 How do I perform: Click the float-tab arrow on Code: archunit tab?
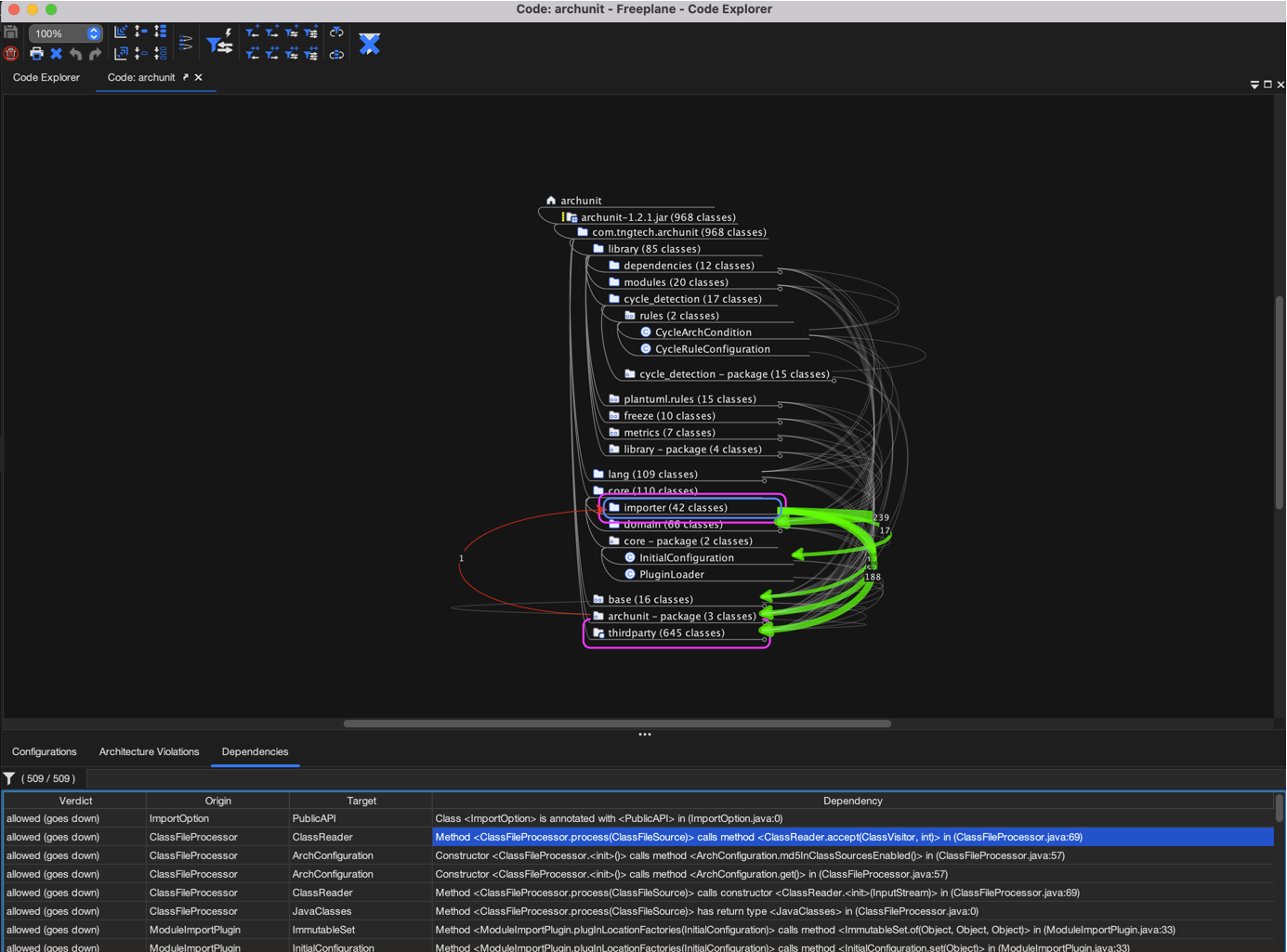point(186,77)
